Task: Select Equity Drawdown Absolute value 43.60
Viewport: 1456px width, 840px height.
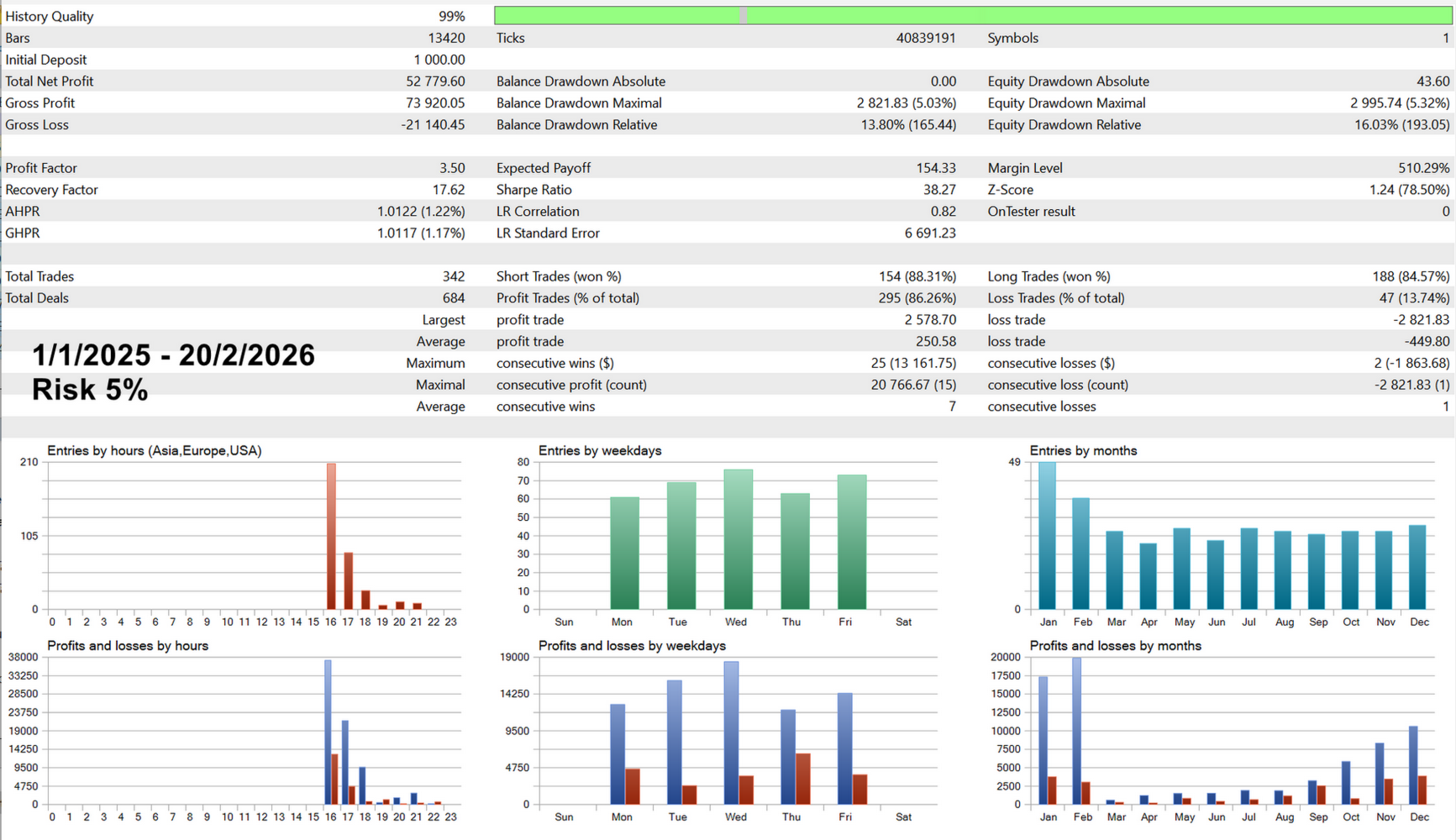Action: (1432, 81)
